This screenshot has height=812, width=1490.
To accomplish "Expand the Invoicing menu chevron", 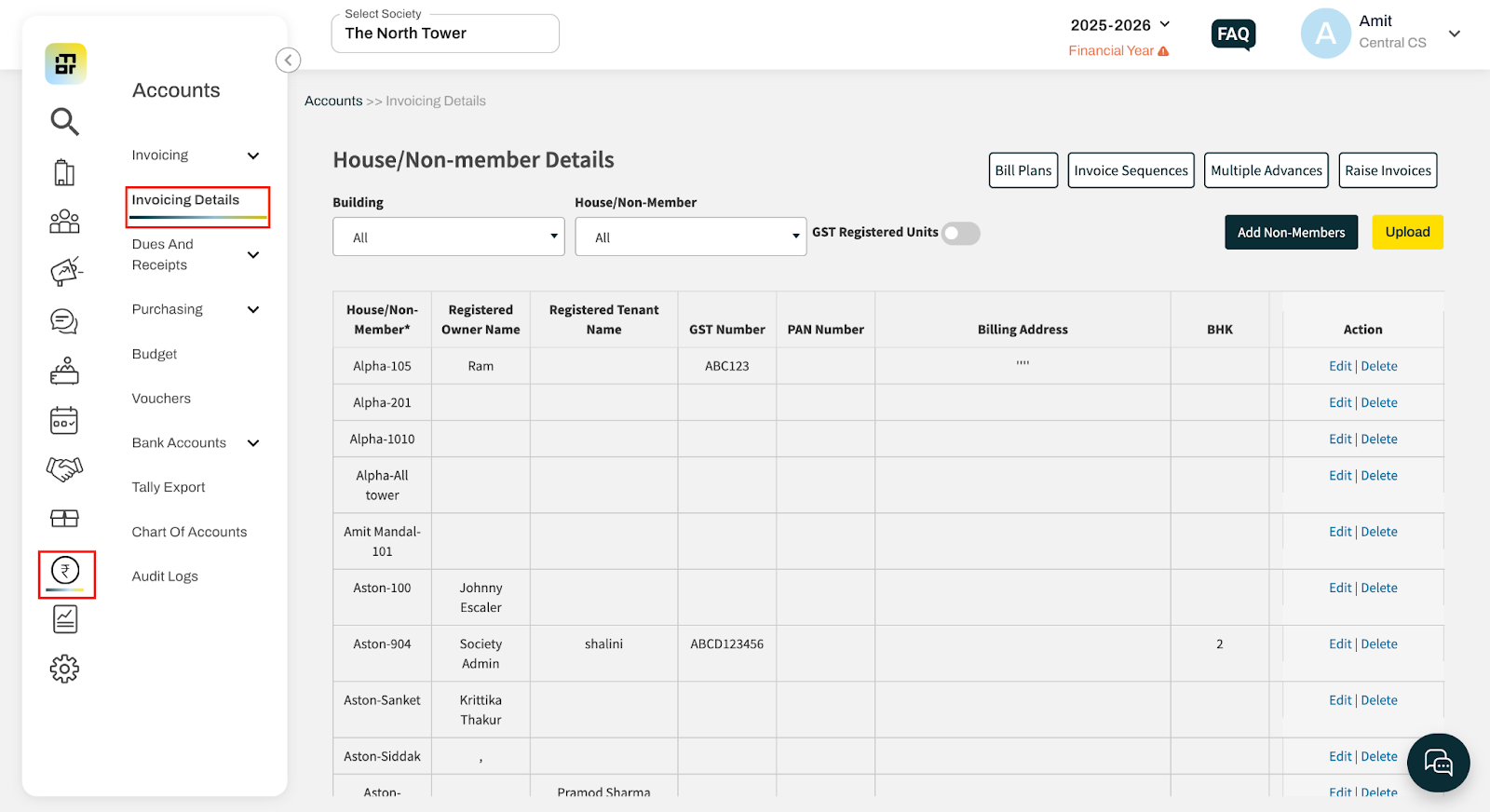I will [253, 156].
